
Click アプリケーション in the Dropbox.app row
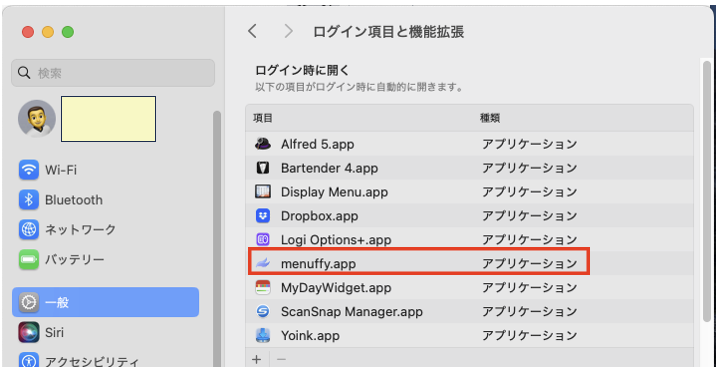pos(530,216)
